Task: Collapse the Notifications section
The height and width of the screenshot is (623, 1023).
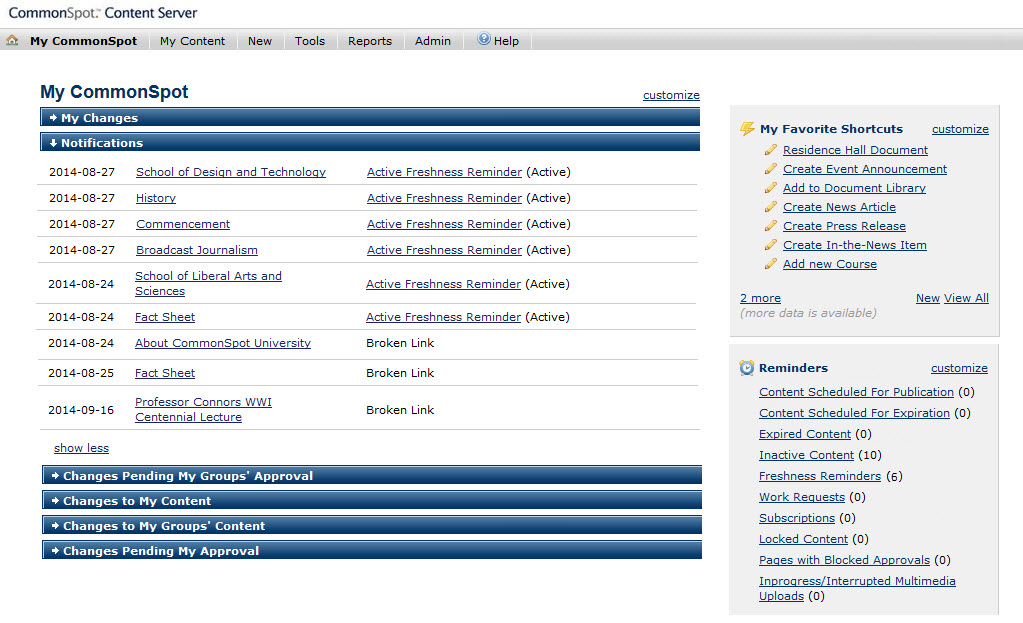Action: pyautogui.click(x=370, y=142)
